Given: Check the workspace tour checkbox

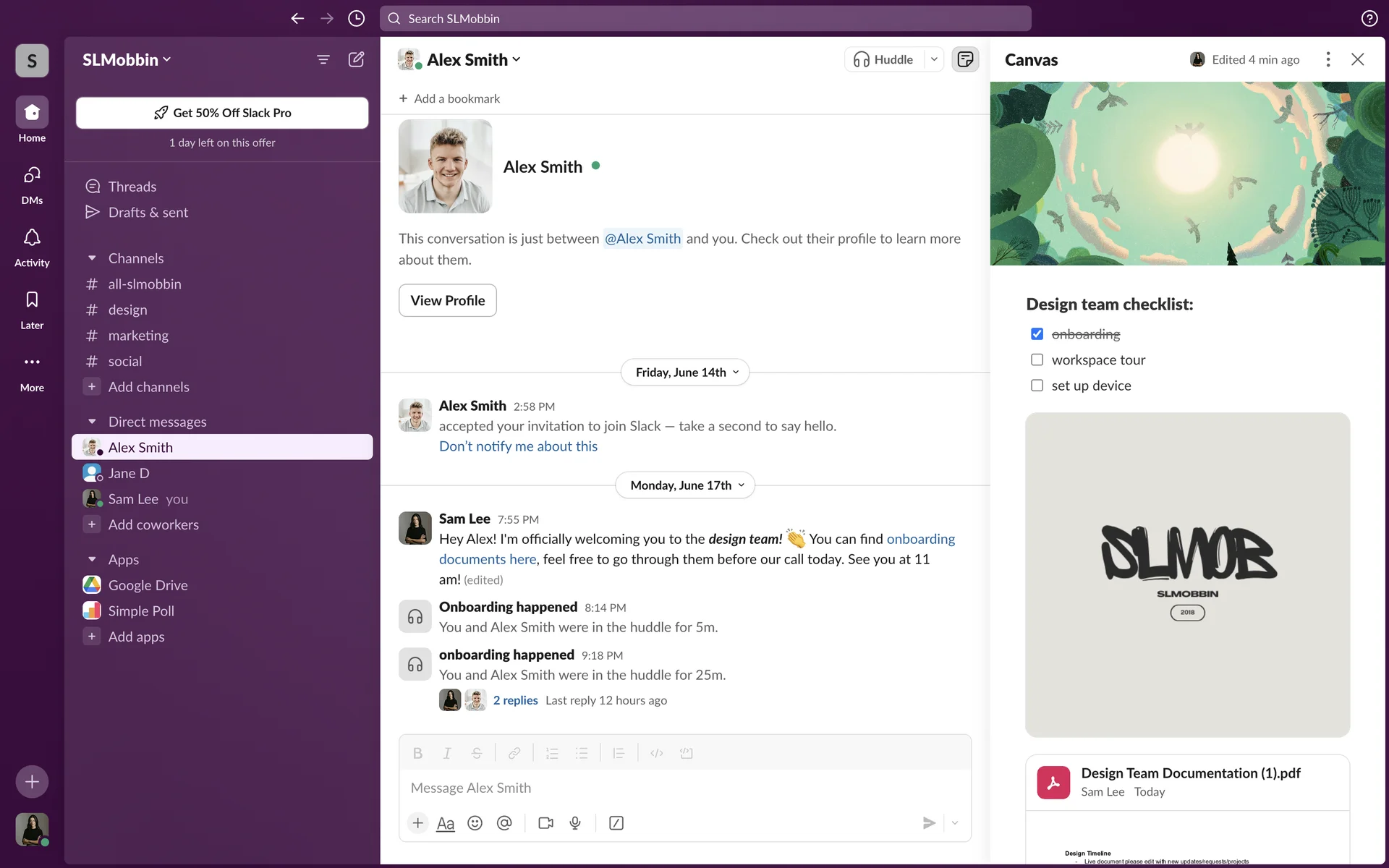Looking at the screenshot, I should [x=1037, y=360].
